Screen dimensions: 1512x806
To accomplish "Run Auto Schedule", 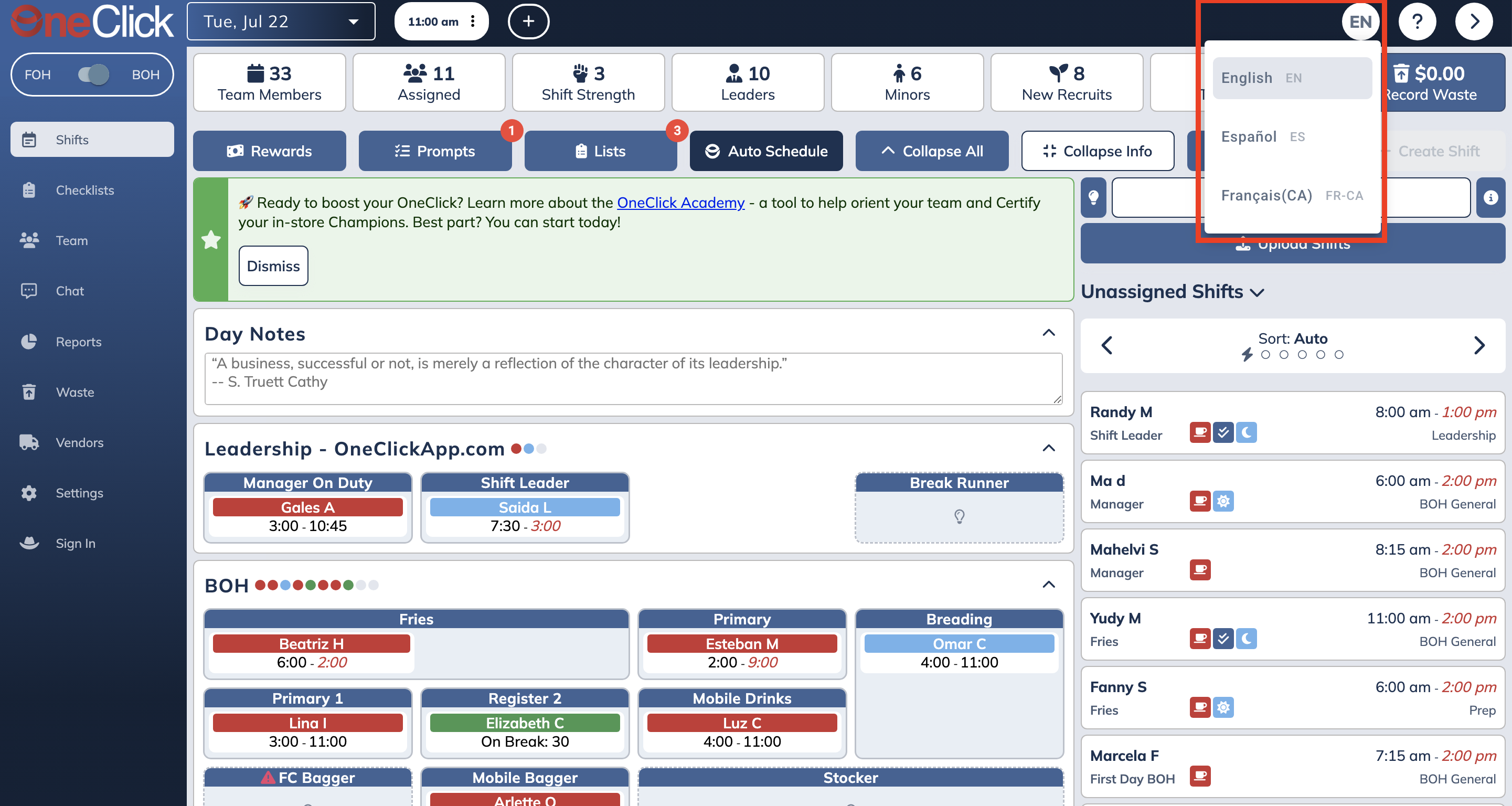I will [x=766, y=152].
